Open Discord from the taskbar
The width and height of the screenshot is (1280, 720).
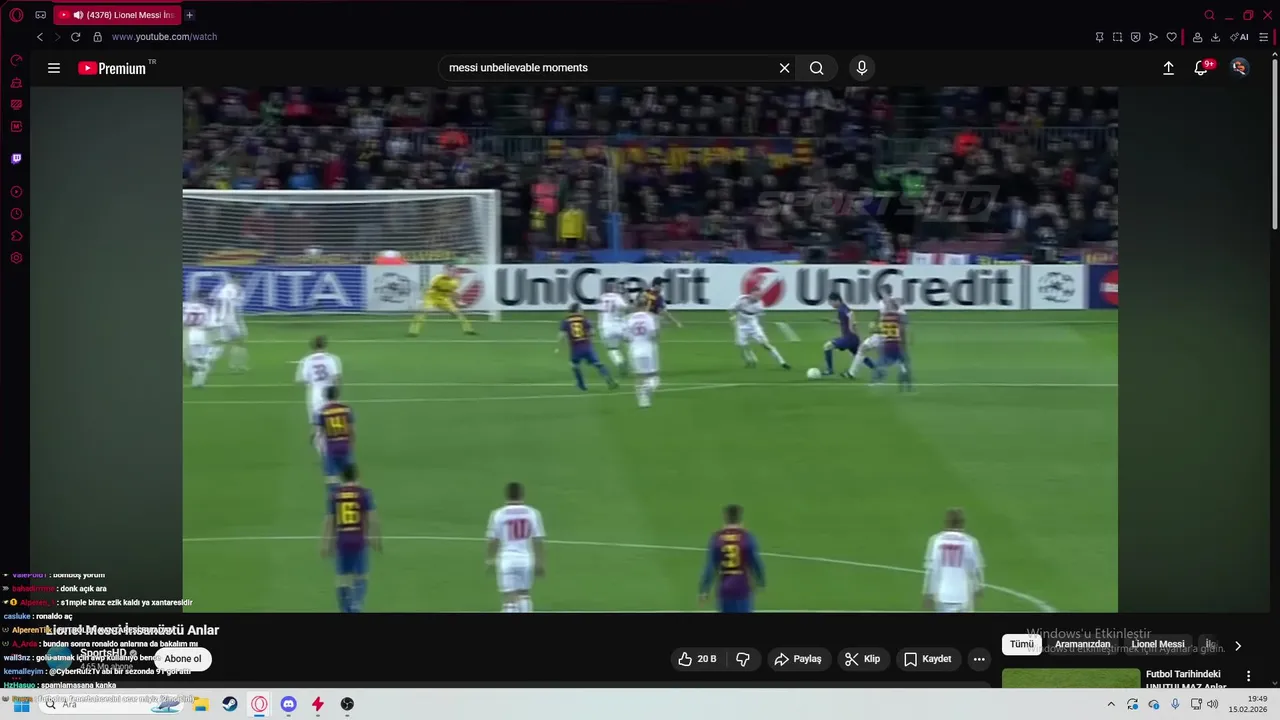click(288, 704)
